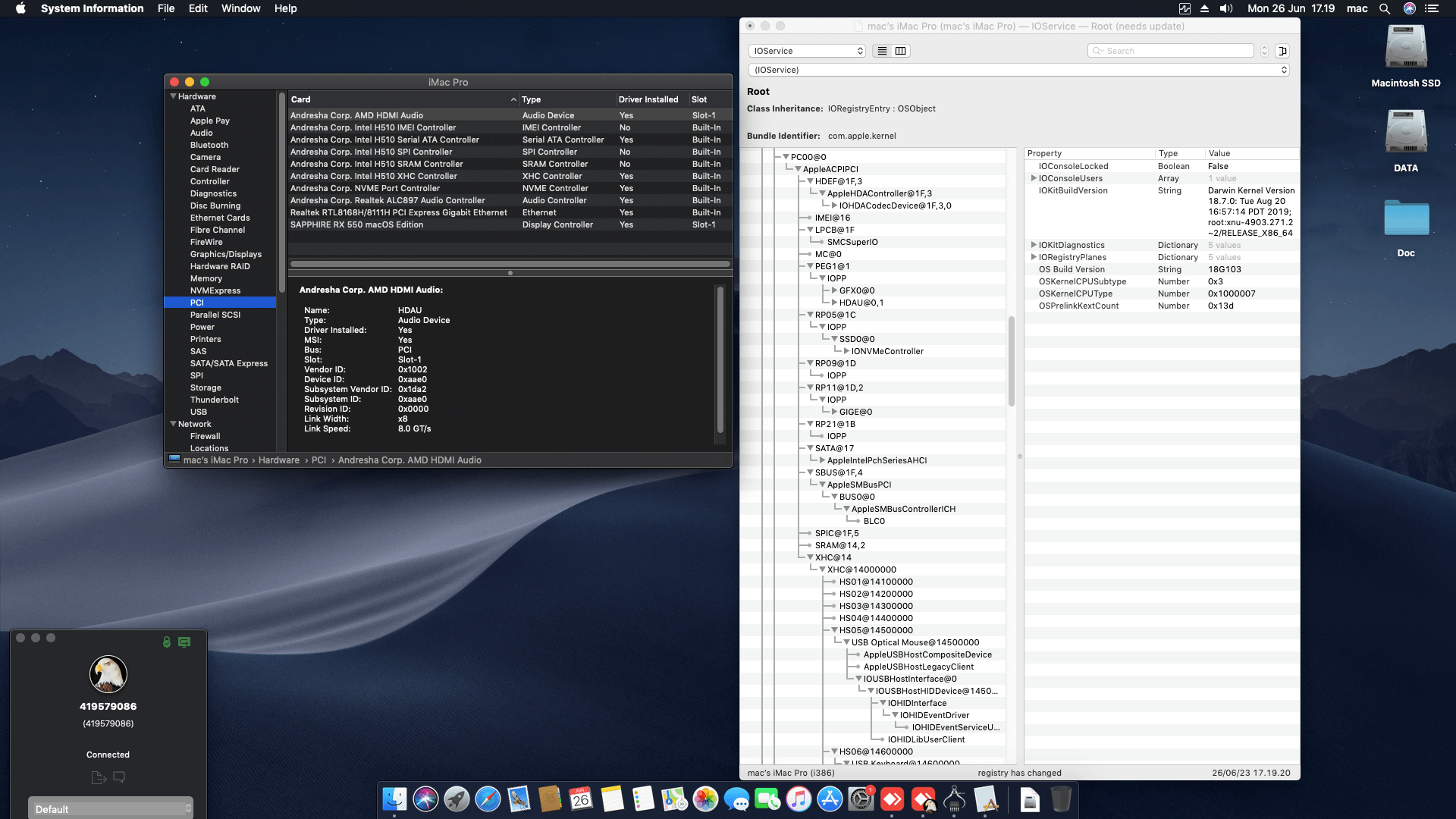Open the File menu

coord(166,8)
